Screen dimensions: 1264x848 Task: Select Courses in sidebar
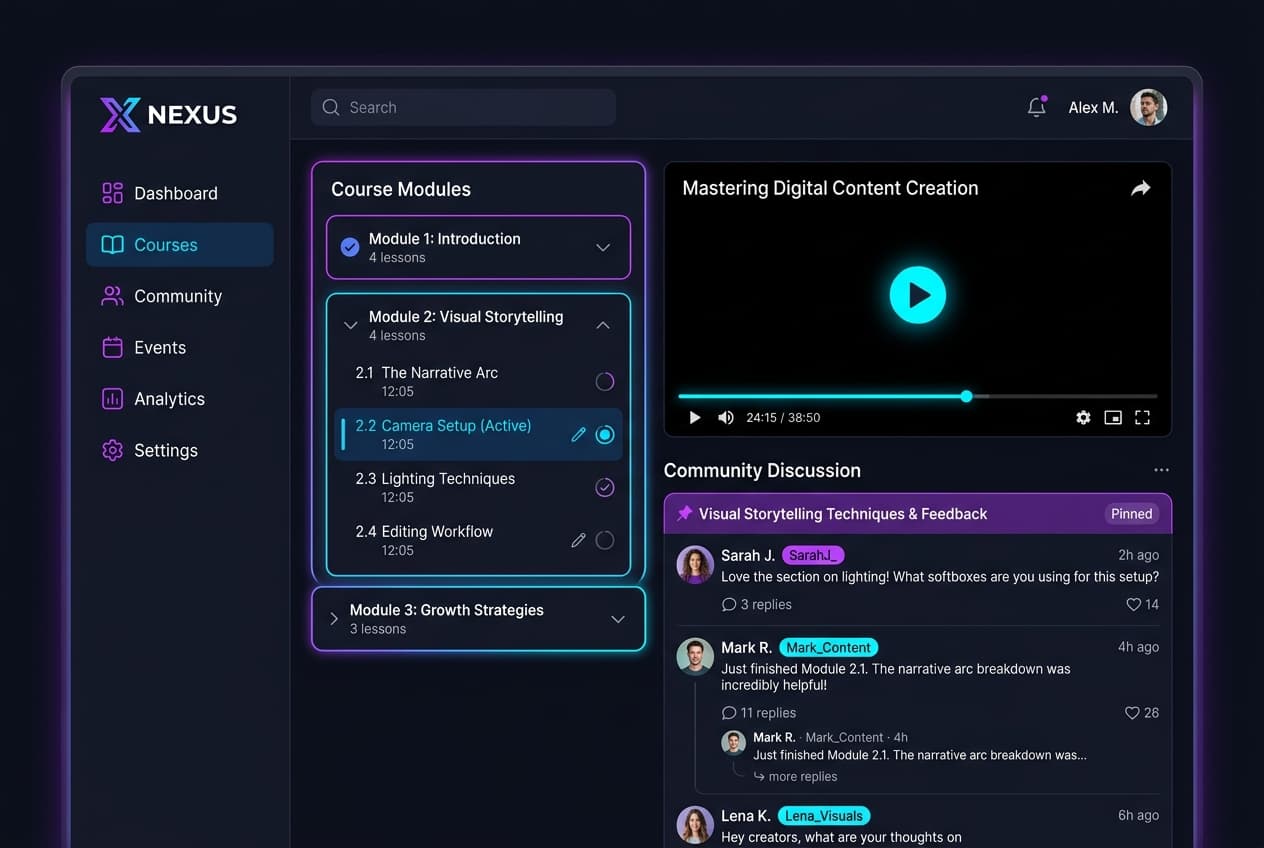180,245
